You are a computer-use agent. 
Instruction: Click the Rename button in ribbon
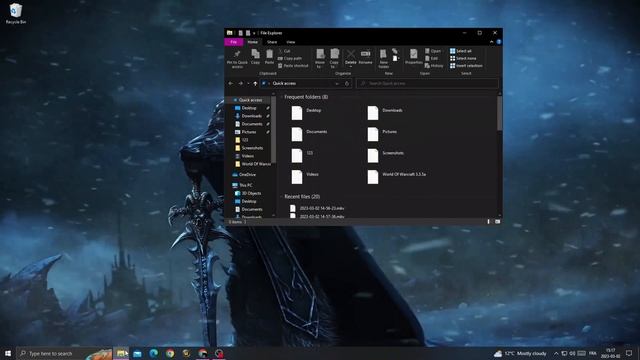[x=365, y=57]
